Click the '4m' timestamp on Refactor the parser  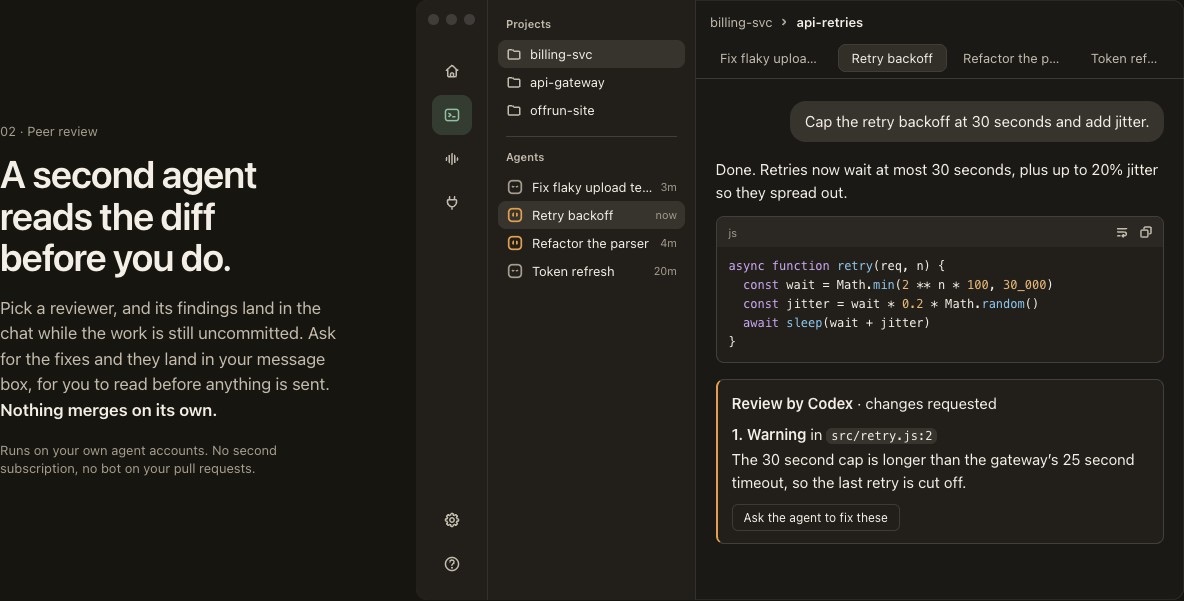pyautogui.click(x=668, y=243)
